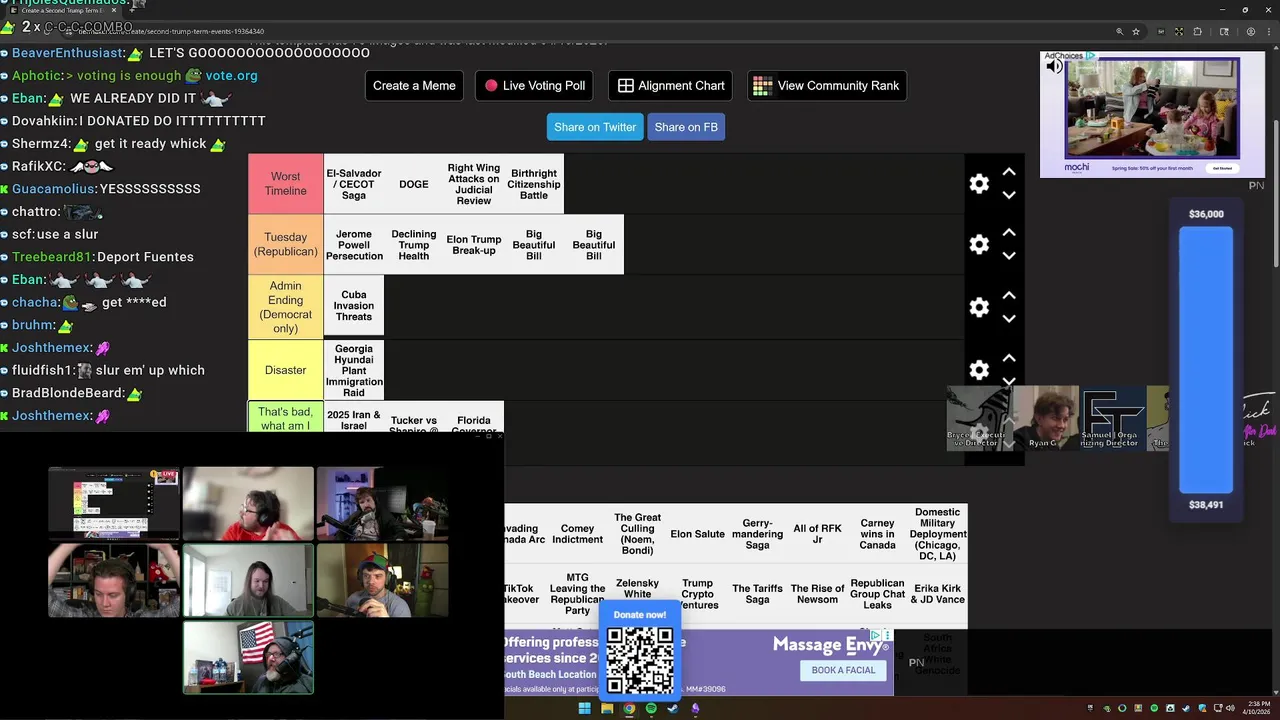Select the DOGE tile

click(x=414, y=184)
